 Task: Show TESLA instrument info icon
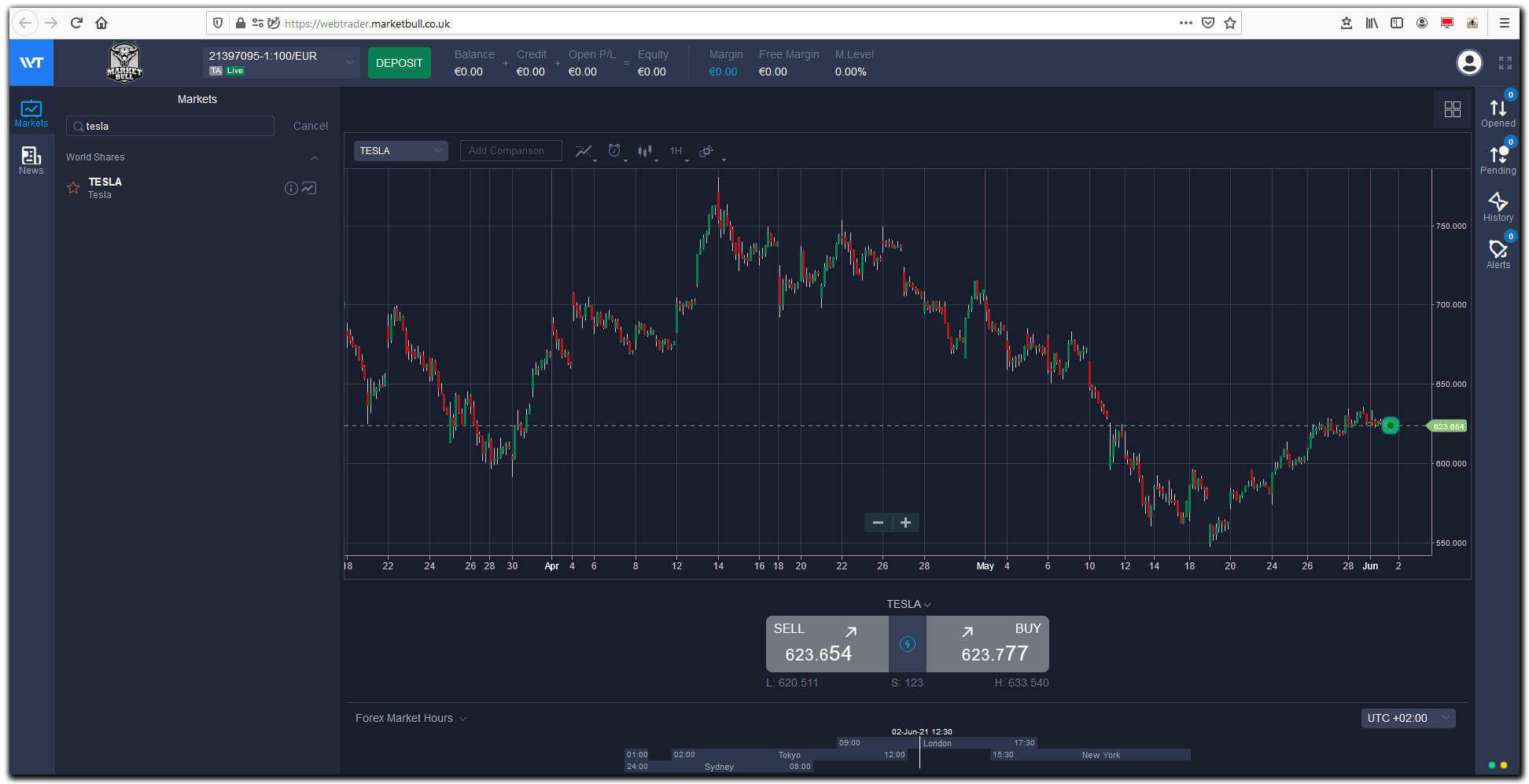point(291,188)
